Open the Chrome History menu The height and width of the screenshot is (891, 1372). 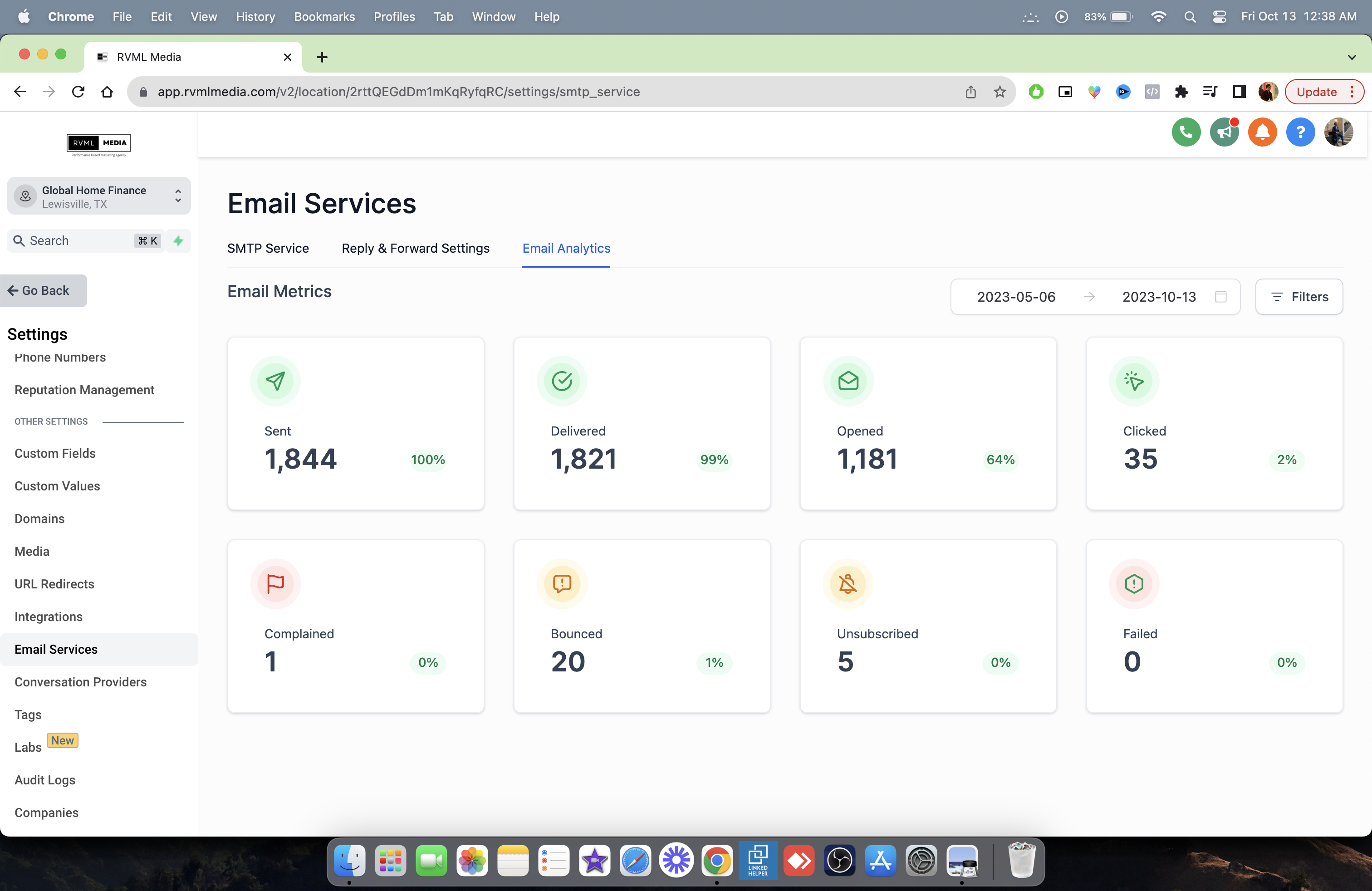pos(255,17)
